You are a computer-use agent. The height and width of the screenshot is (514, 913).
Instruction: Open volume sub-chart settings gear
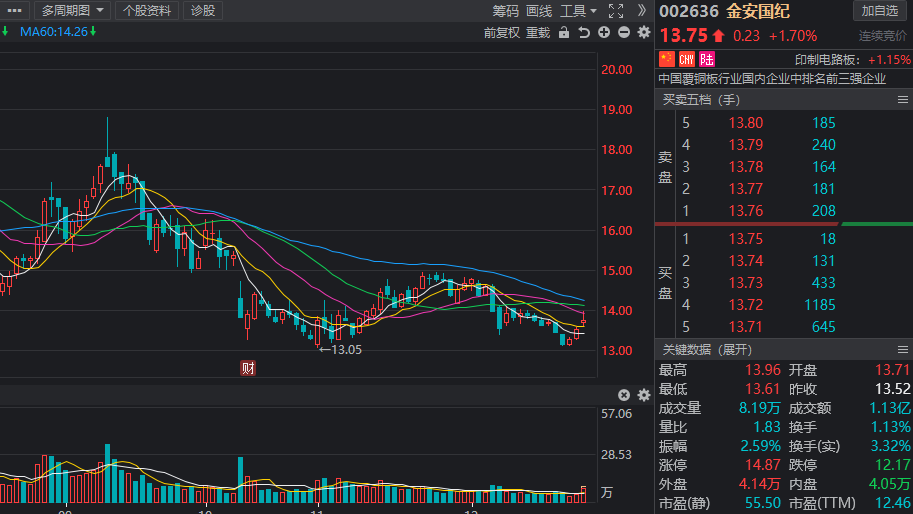(x=643, y=395)
